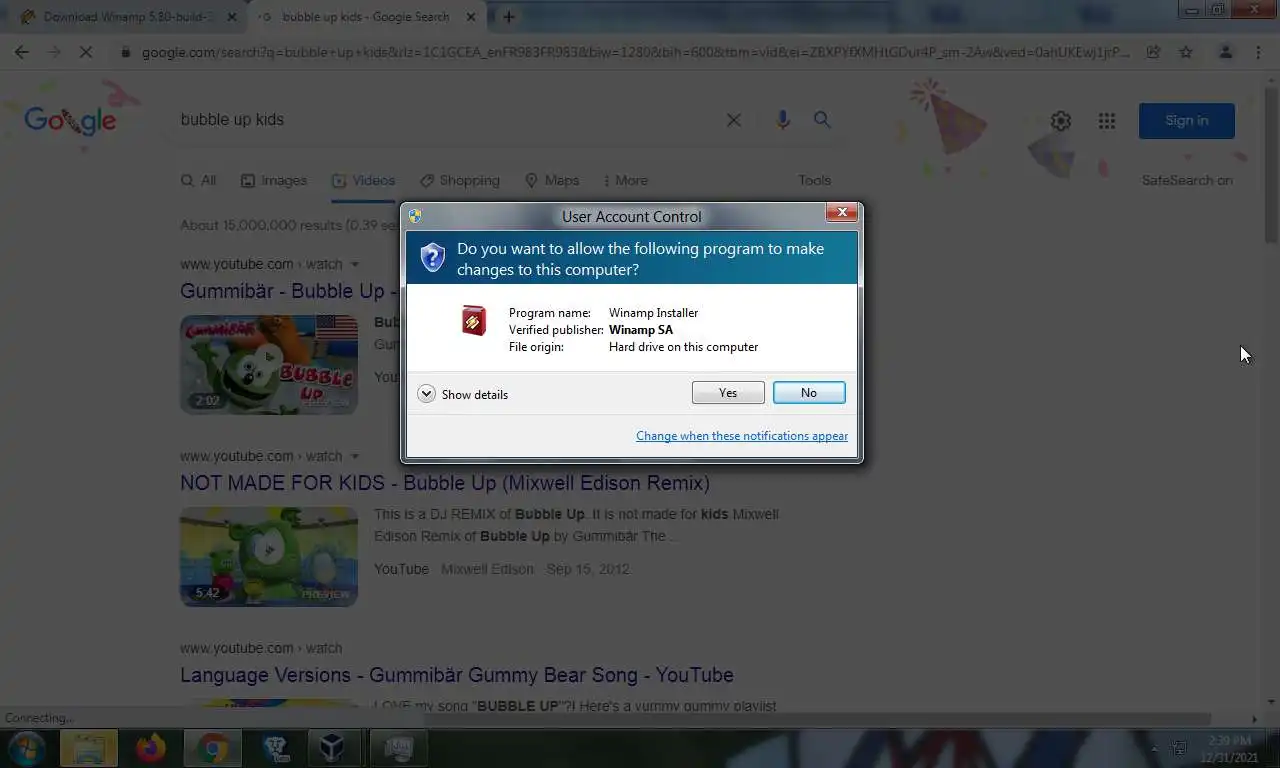This screenshot has height=768, width=1280.
Task: Click the network icon in system tray
Action: tap(1179, 748)
